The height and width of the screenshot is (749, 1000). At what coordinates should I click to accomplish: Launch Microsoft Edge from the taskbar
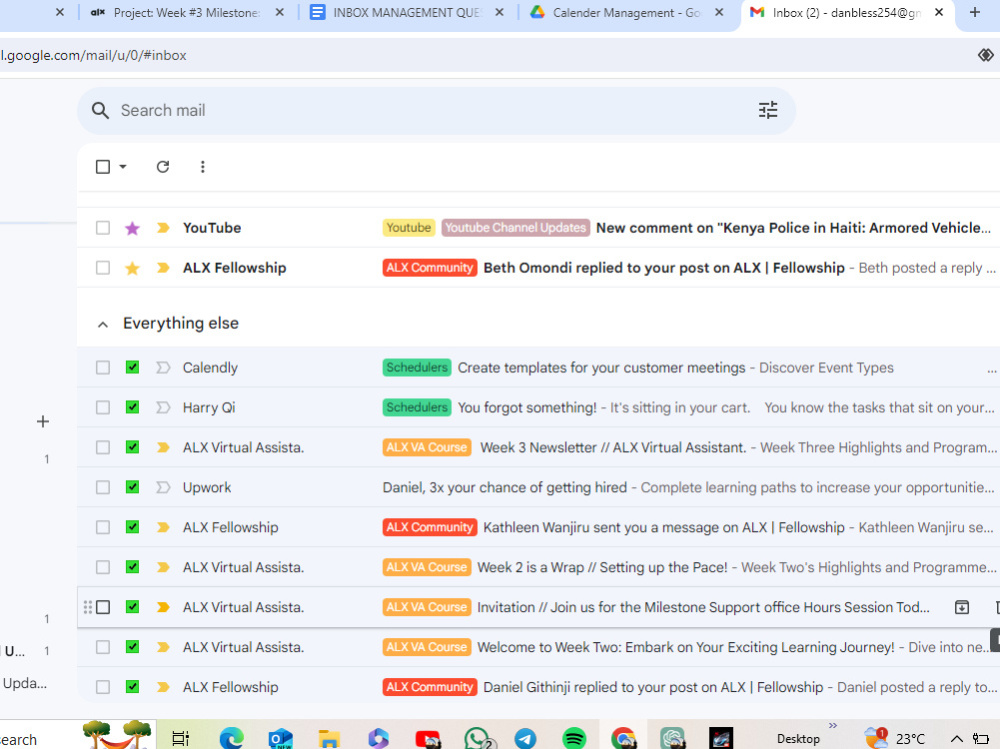pos(231,738)
